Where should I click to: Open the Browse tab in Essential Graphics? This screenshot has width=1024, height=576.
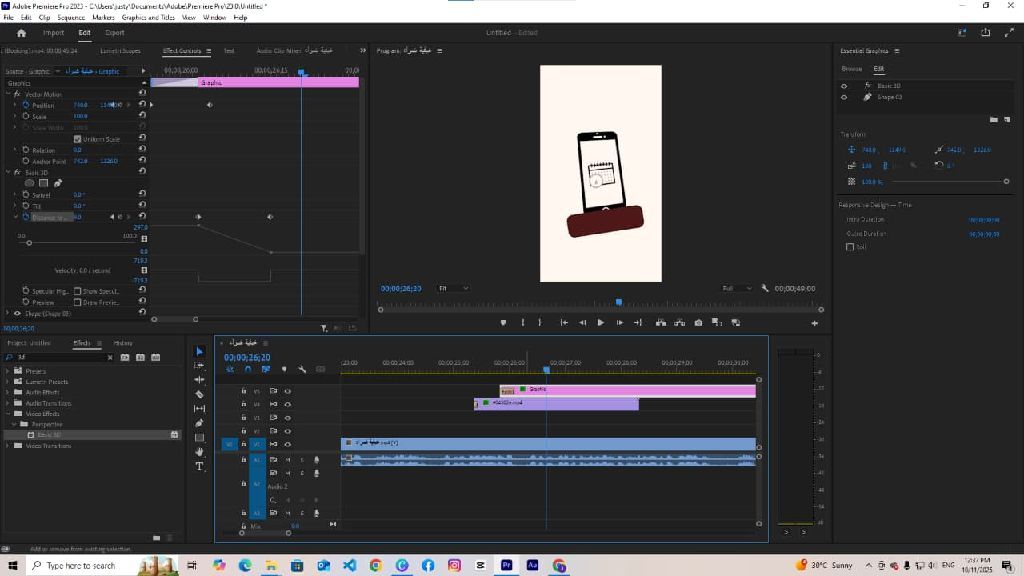(851, 69)
